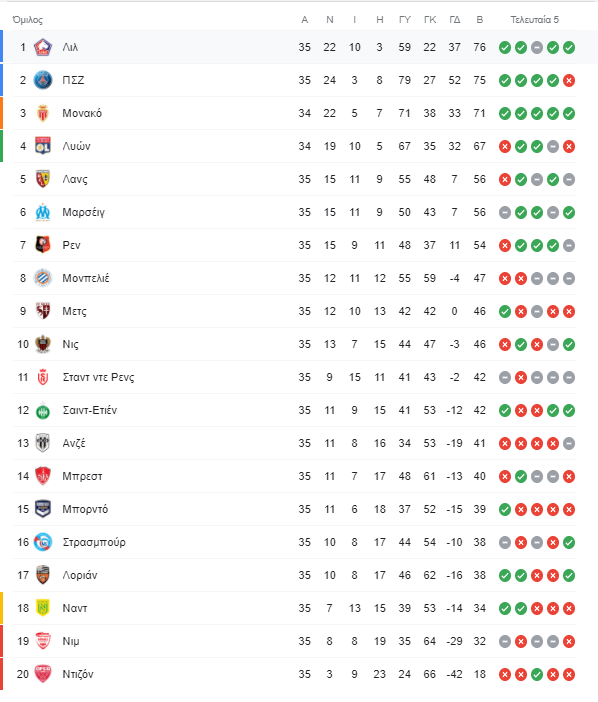Open the Μονπελιέ team name link
This screenshot has width=598, height=702.
click(x=86, y=278)
